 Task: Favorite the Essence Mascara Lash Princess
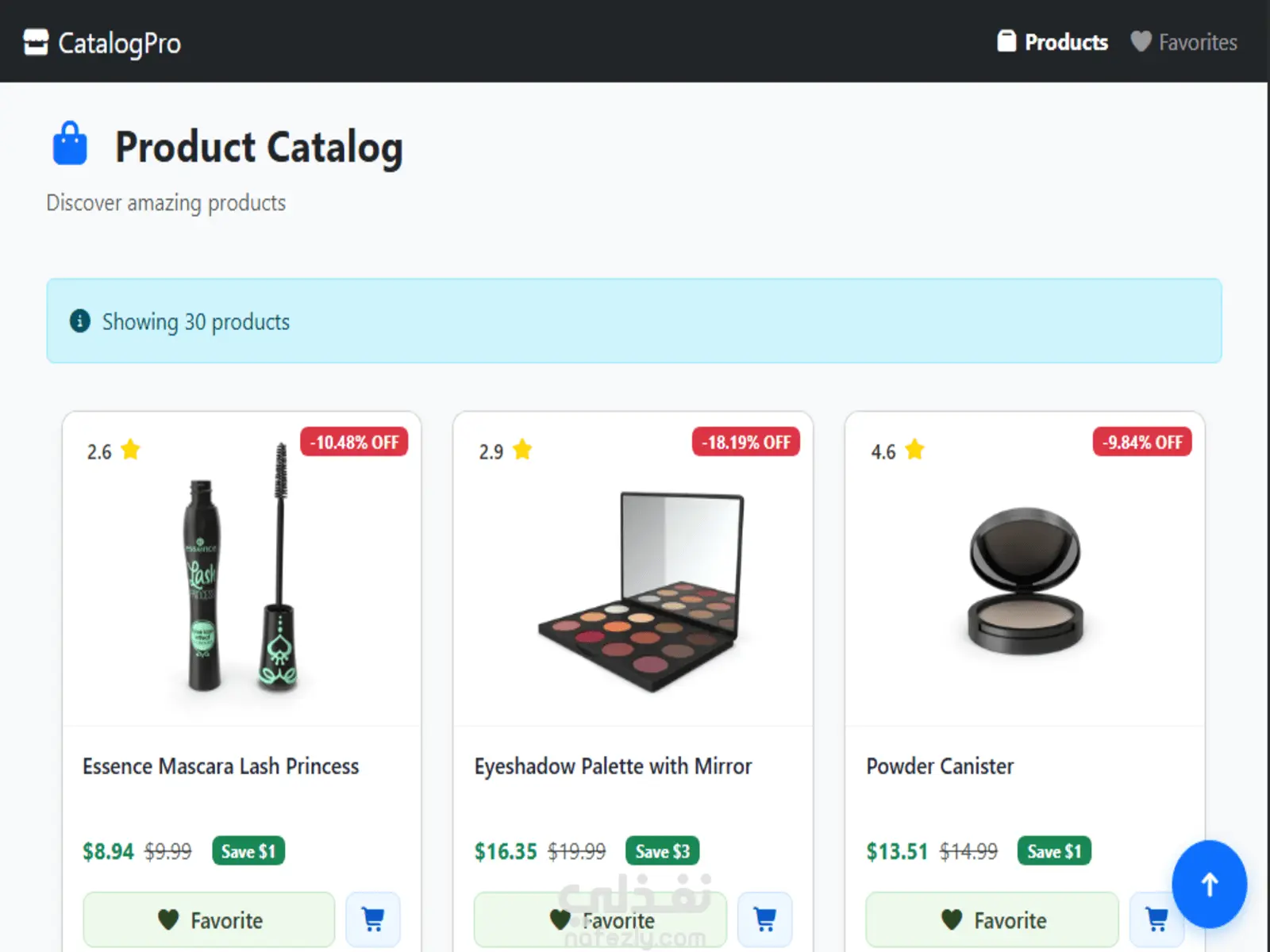[209, 919]
